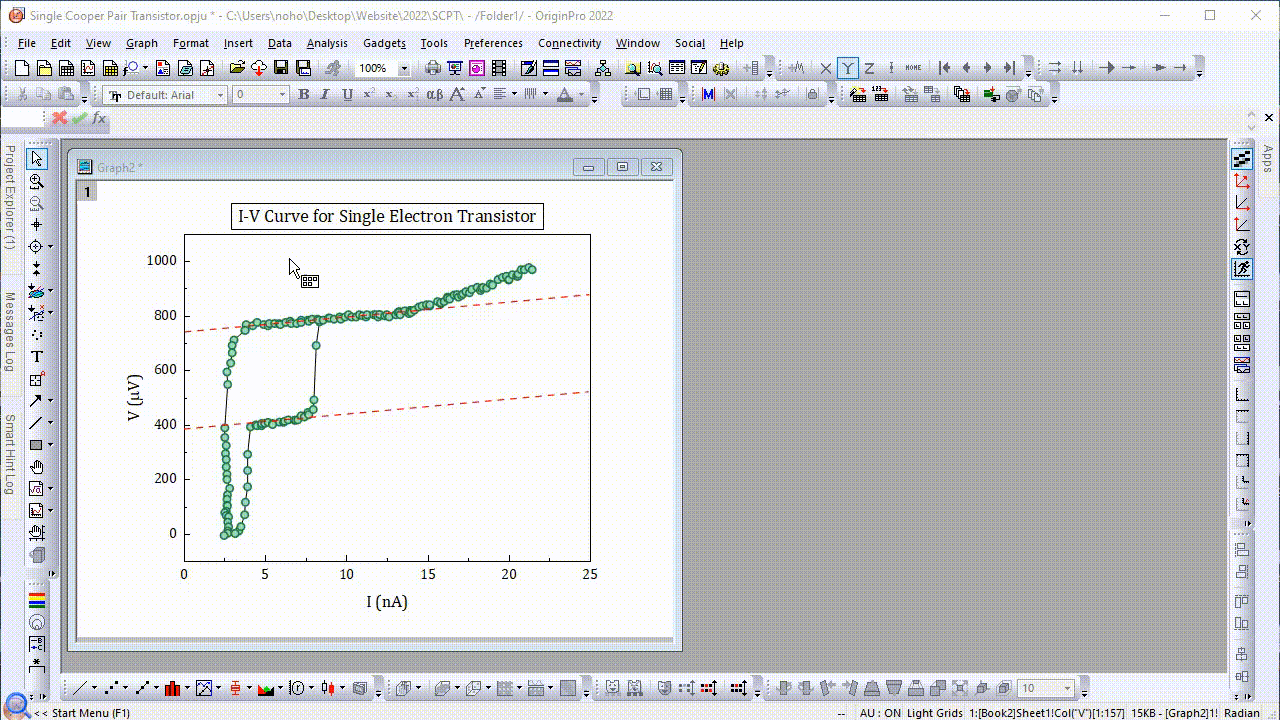Click the Increase Font size icon
1280x720 pixels.
[458, 95]
